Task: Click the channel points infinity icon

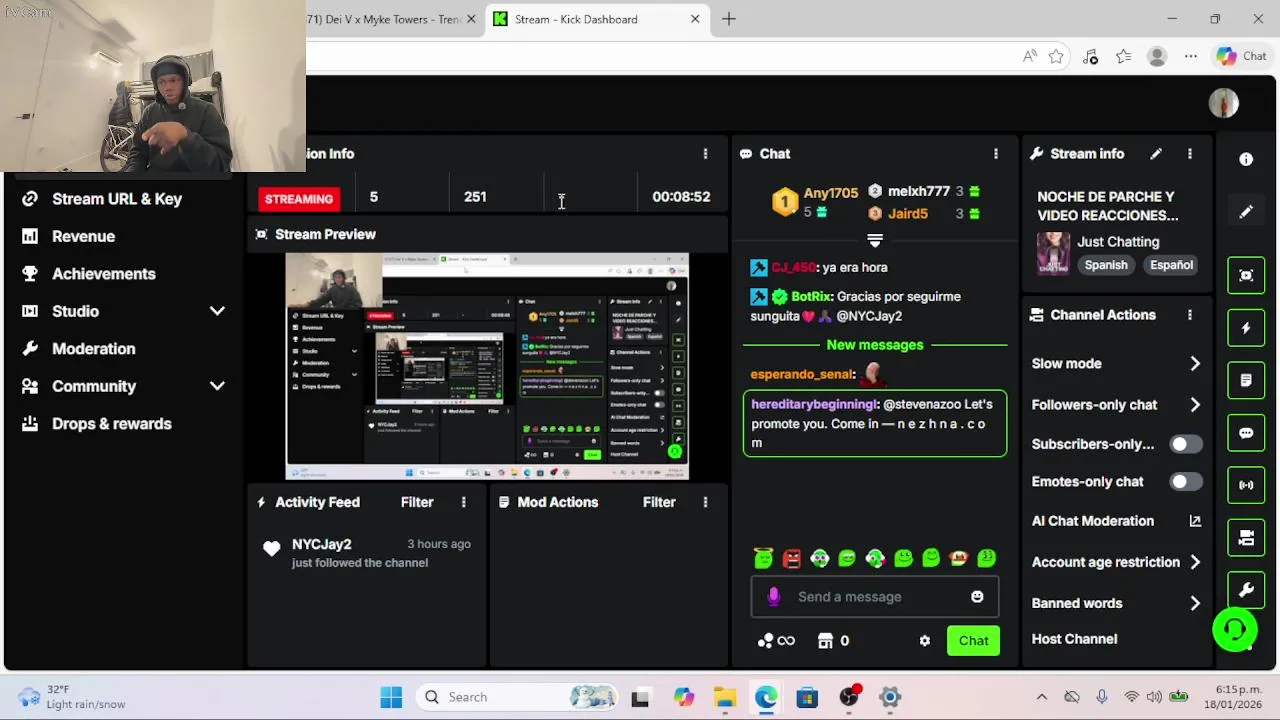Action: 776,641
